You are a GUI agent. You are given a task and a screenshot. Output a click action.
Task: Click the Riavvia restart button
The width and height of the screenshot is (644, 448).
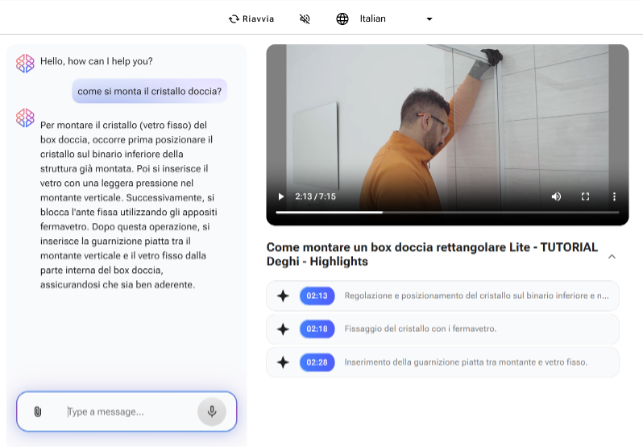coord(251,19)
